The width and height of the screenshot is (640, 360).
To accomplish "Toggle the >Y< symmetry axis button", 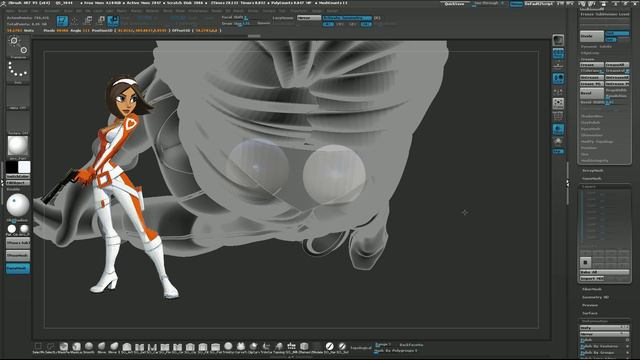I will pyautogui.click(x=340, y=24).
